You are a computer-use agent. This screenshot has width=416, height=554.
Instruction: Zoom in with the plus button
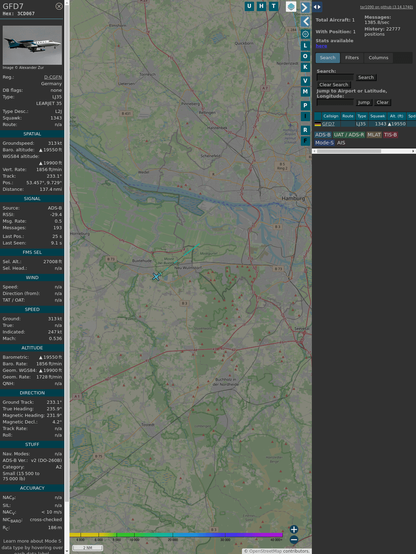click(294, 529)
